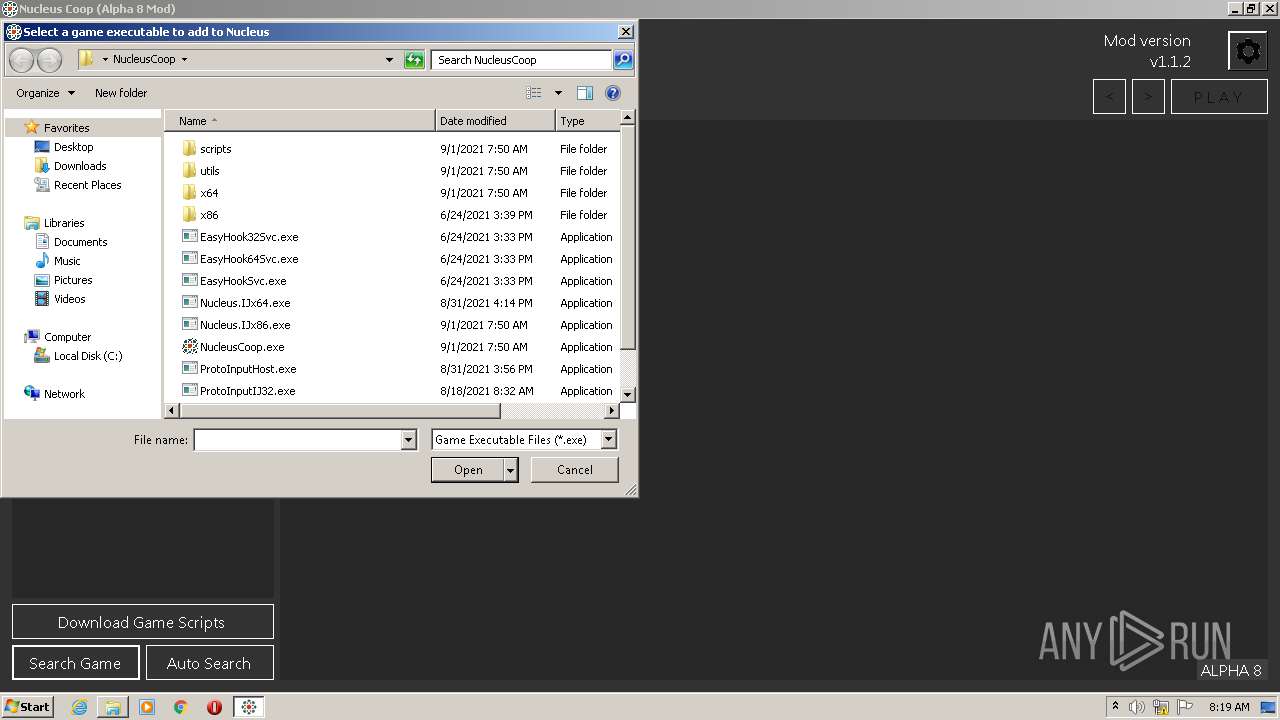
Task: Open Pictures library
Action: click(73, 280)
